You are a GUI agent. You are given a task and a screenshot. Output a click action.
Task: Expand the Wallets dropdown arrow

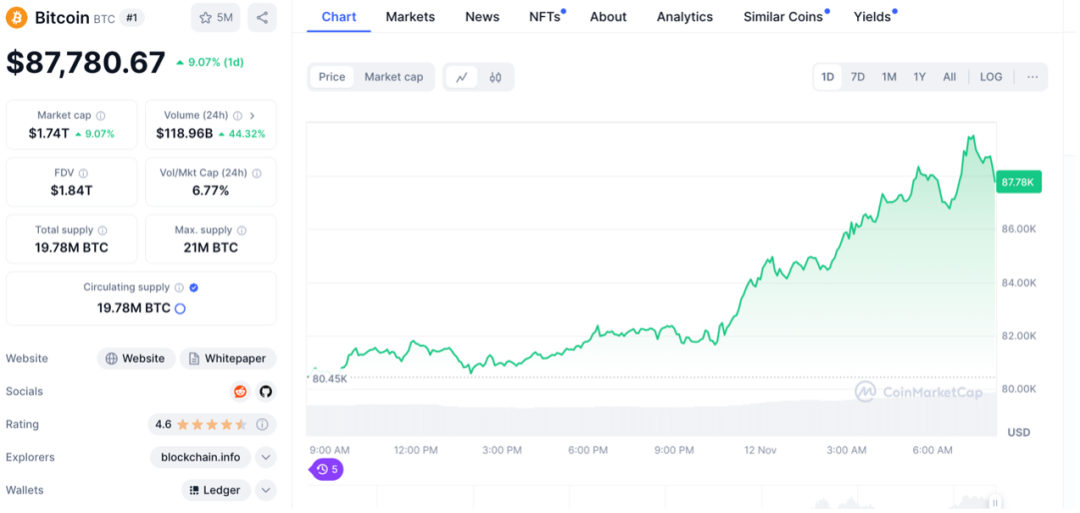tap(266, 490)
